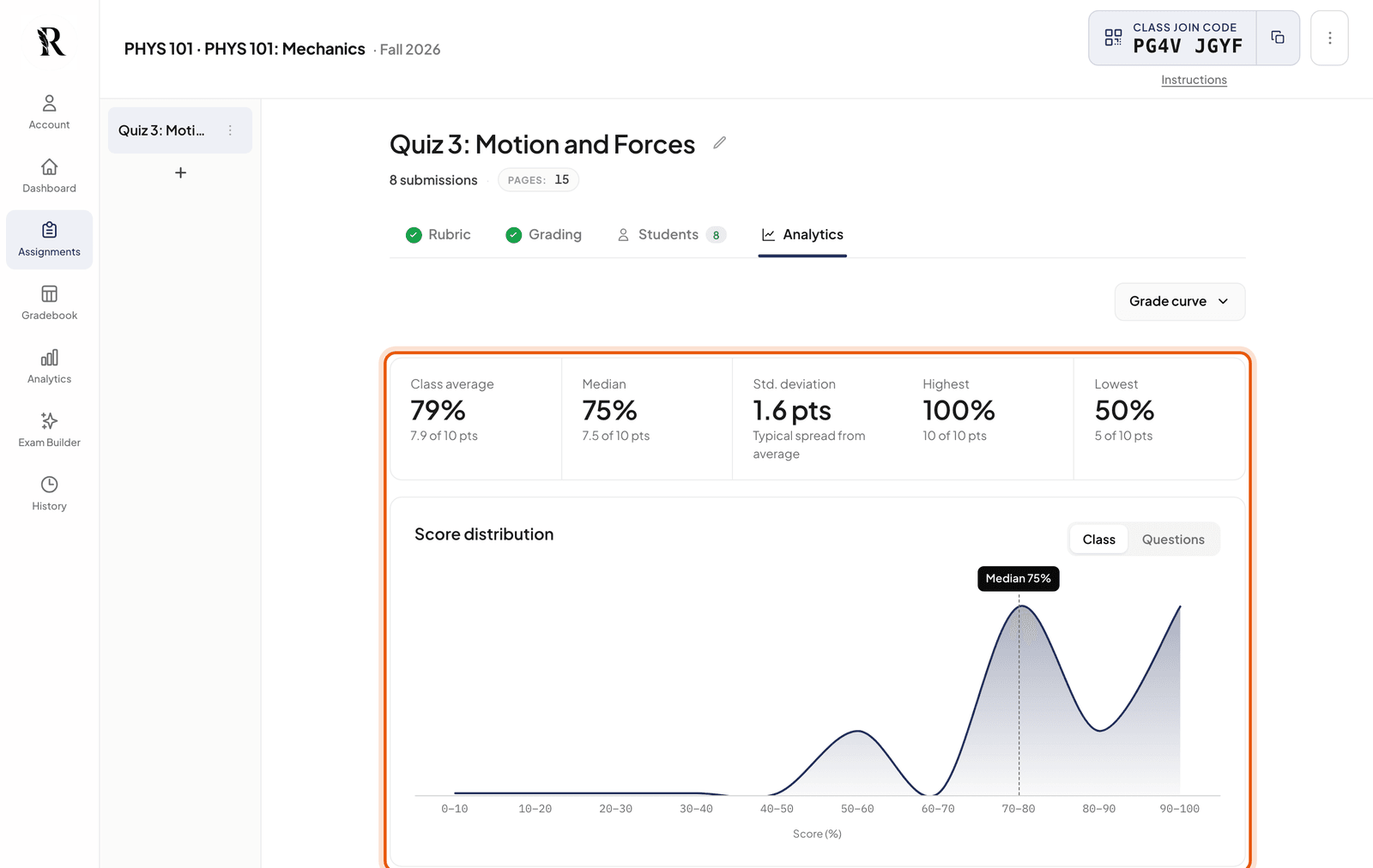Open Assignments section in sidebar
The width and height of the screenshot is (1373, 868).
pyautogui.click(x=49, y=239)
